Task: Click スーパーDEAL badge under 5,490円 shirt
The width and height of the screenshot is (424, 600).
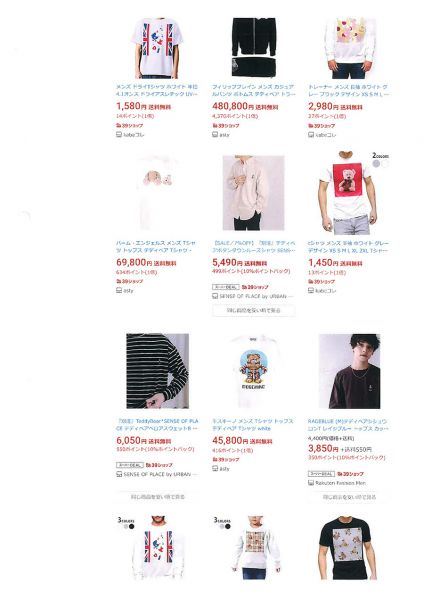Action: pos(226,287)
